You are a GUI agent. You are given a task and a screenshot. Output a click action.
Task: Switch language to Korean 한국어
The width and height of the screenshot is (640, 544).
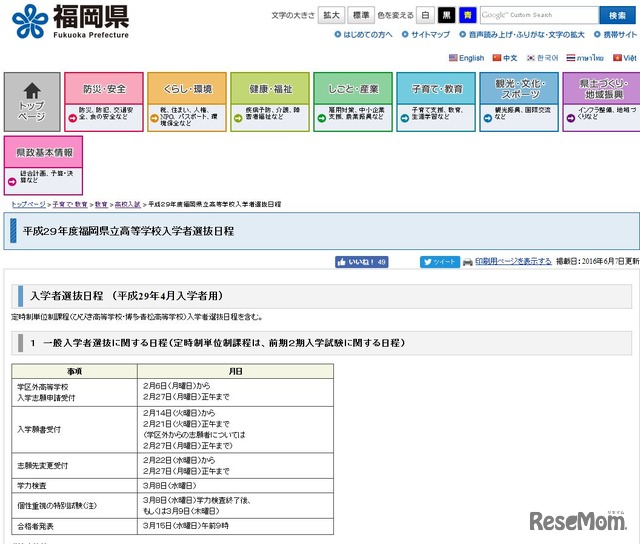(547, 58)
